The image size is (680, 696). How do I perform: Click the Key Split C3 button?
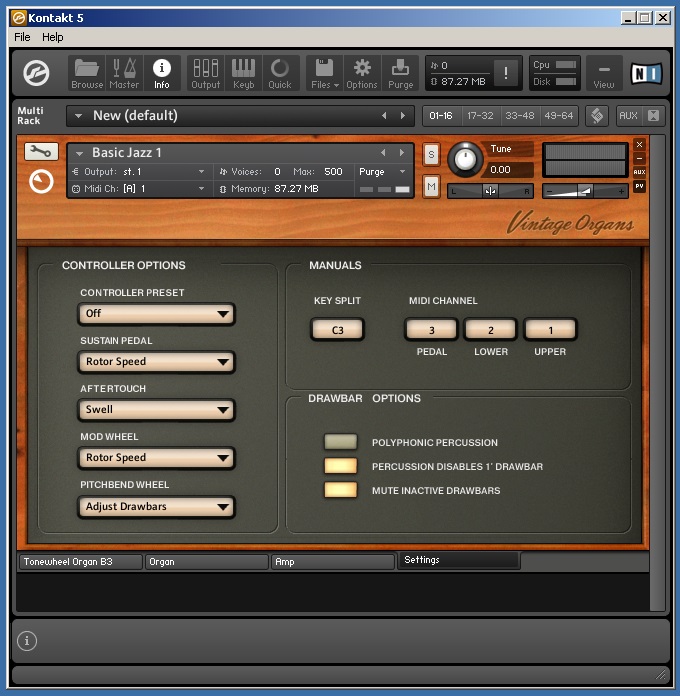pos(337,329)
